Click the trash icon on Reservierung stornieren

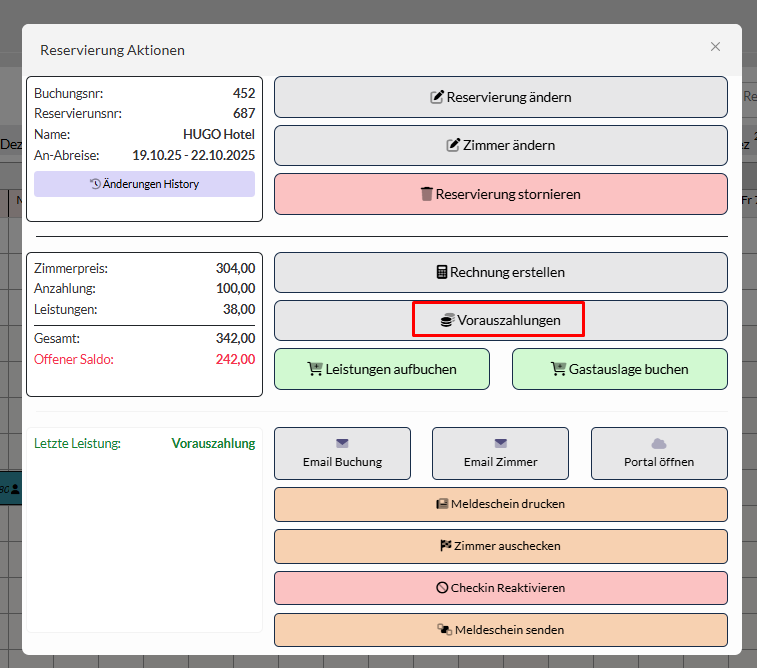tap(426, 194)
